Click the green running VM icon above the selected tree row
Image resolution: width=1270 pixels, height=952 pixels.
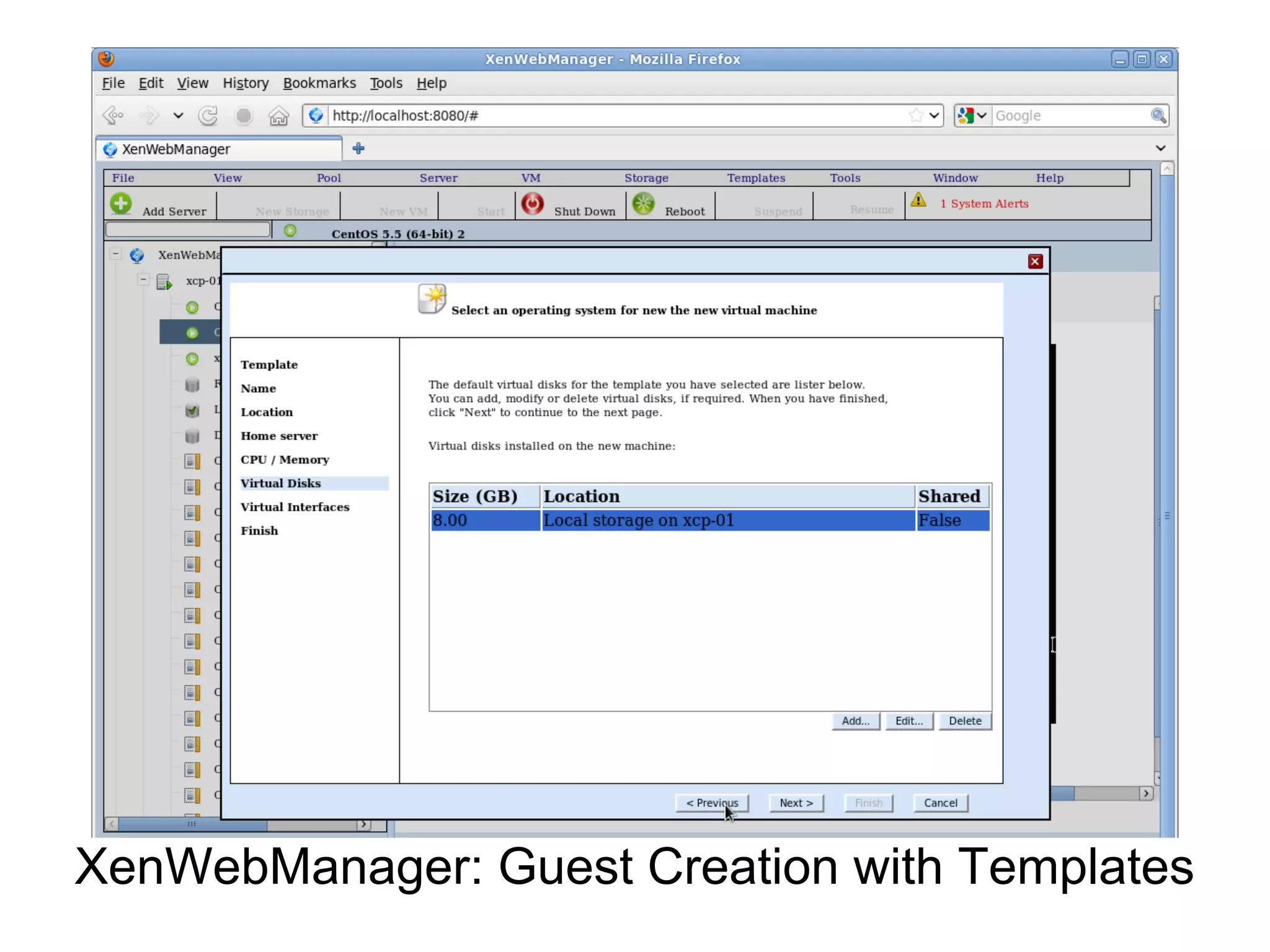pos(192,307)
